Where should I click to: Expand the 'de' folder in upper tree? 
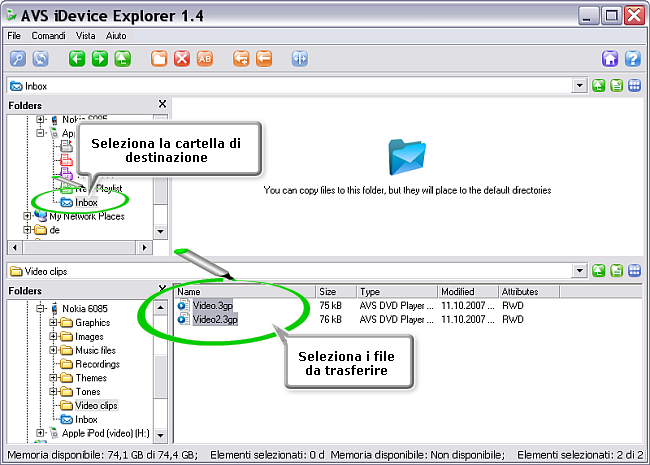tap(27, 230)
